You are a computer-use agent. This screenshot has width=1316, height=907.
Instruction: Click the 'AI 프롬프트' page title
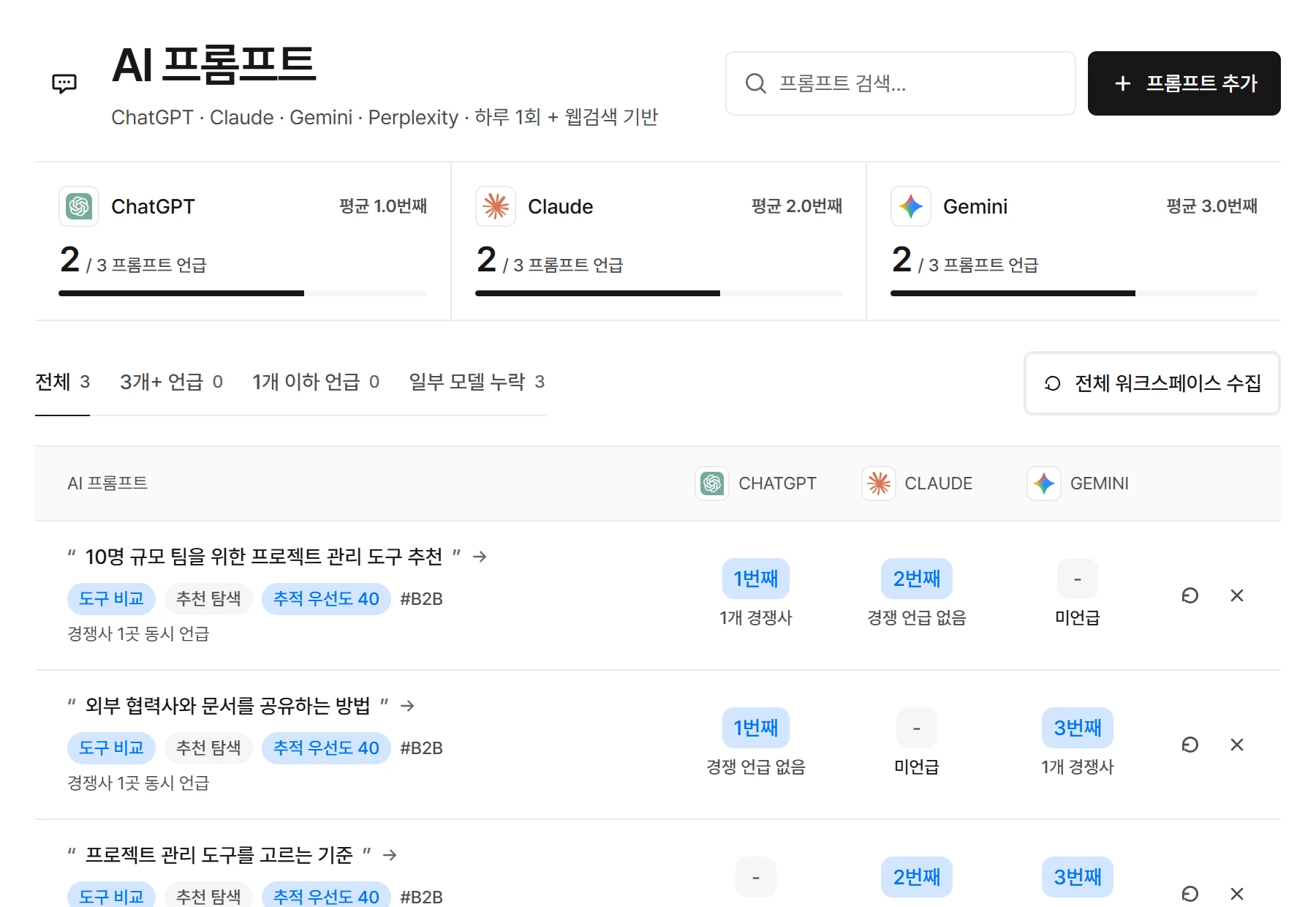coord(213,65)
